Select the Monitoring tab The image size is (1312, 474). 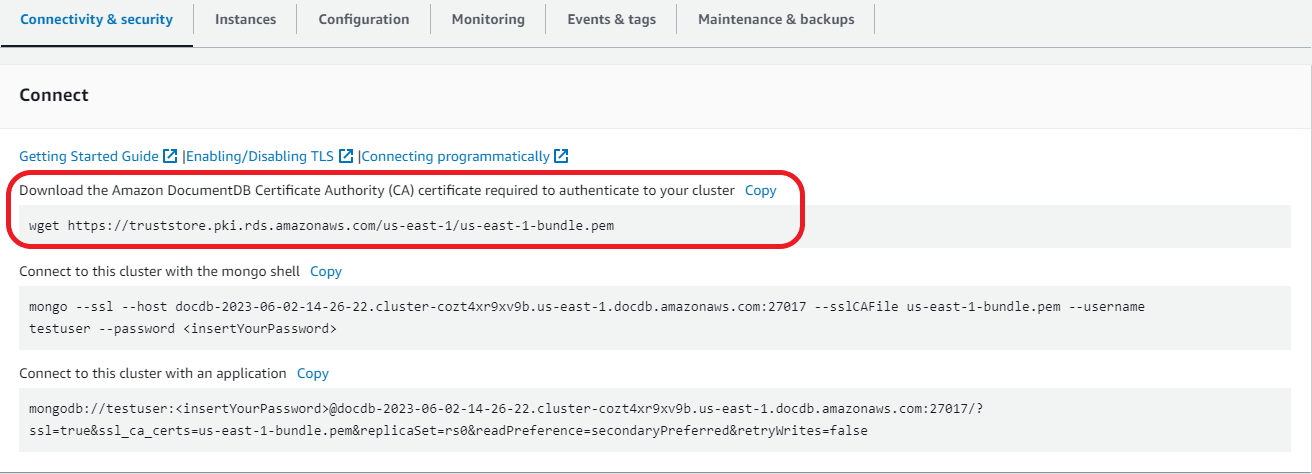tap(488, 19)
